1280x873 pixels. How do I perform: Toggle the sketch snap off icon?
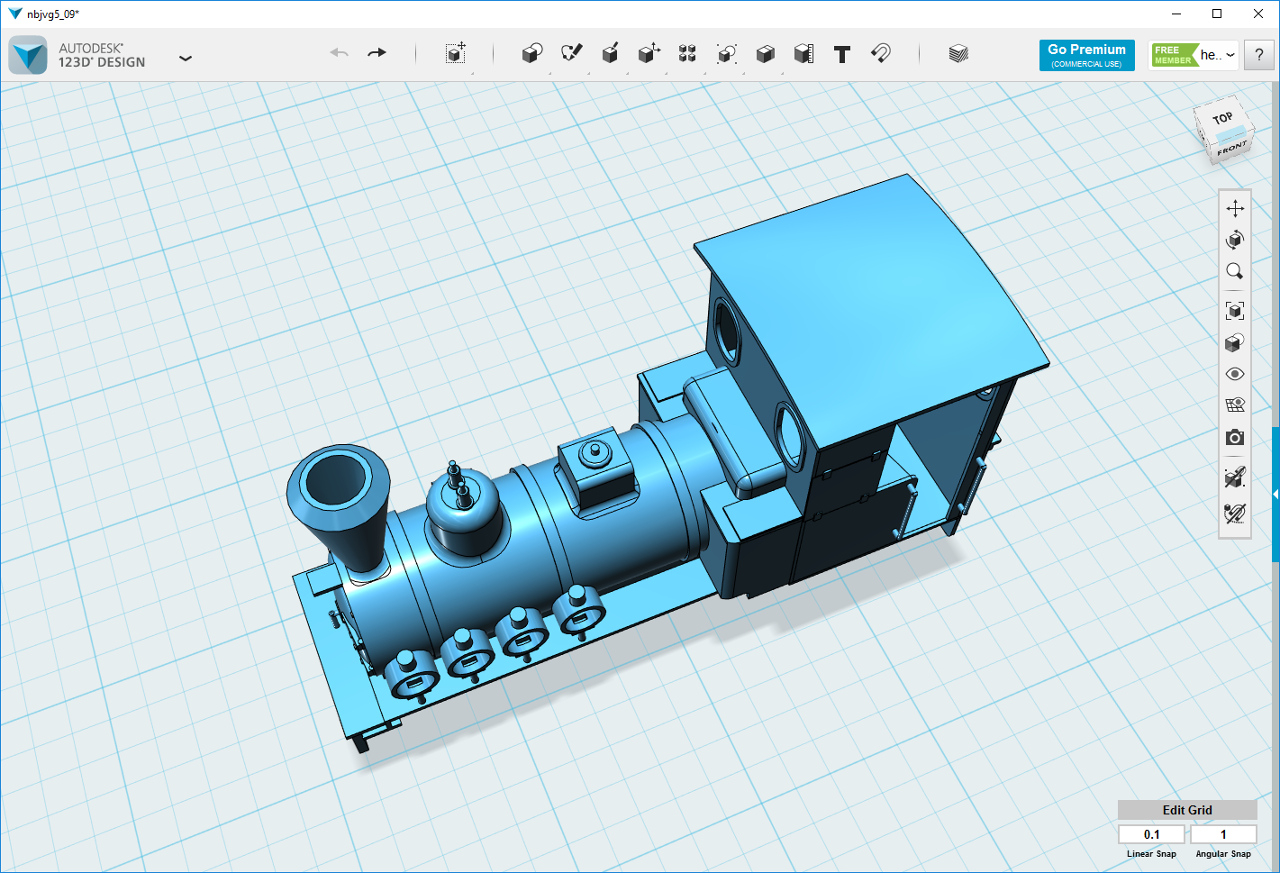1235,513
